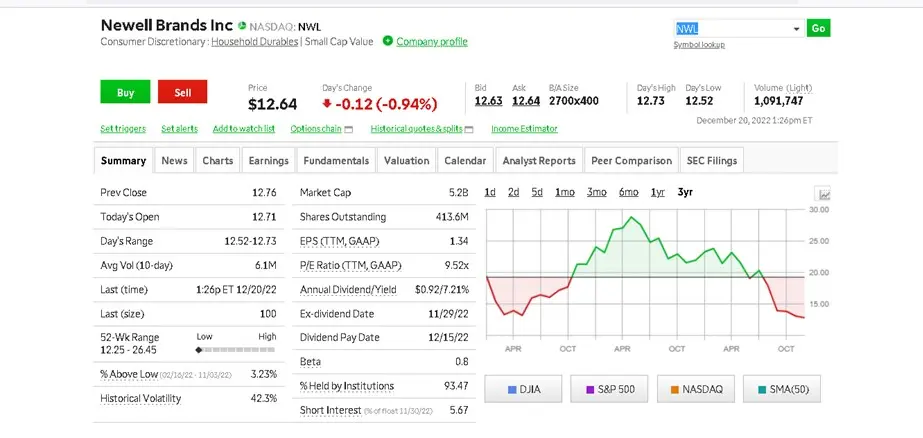This screenshot has height=438, width=923.
Task: Click the red Sell button
Action: pos(182,92)
